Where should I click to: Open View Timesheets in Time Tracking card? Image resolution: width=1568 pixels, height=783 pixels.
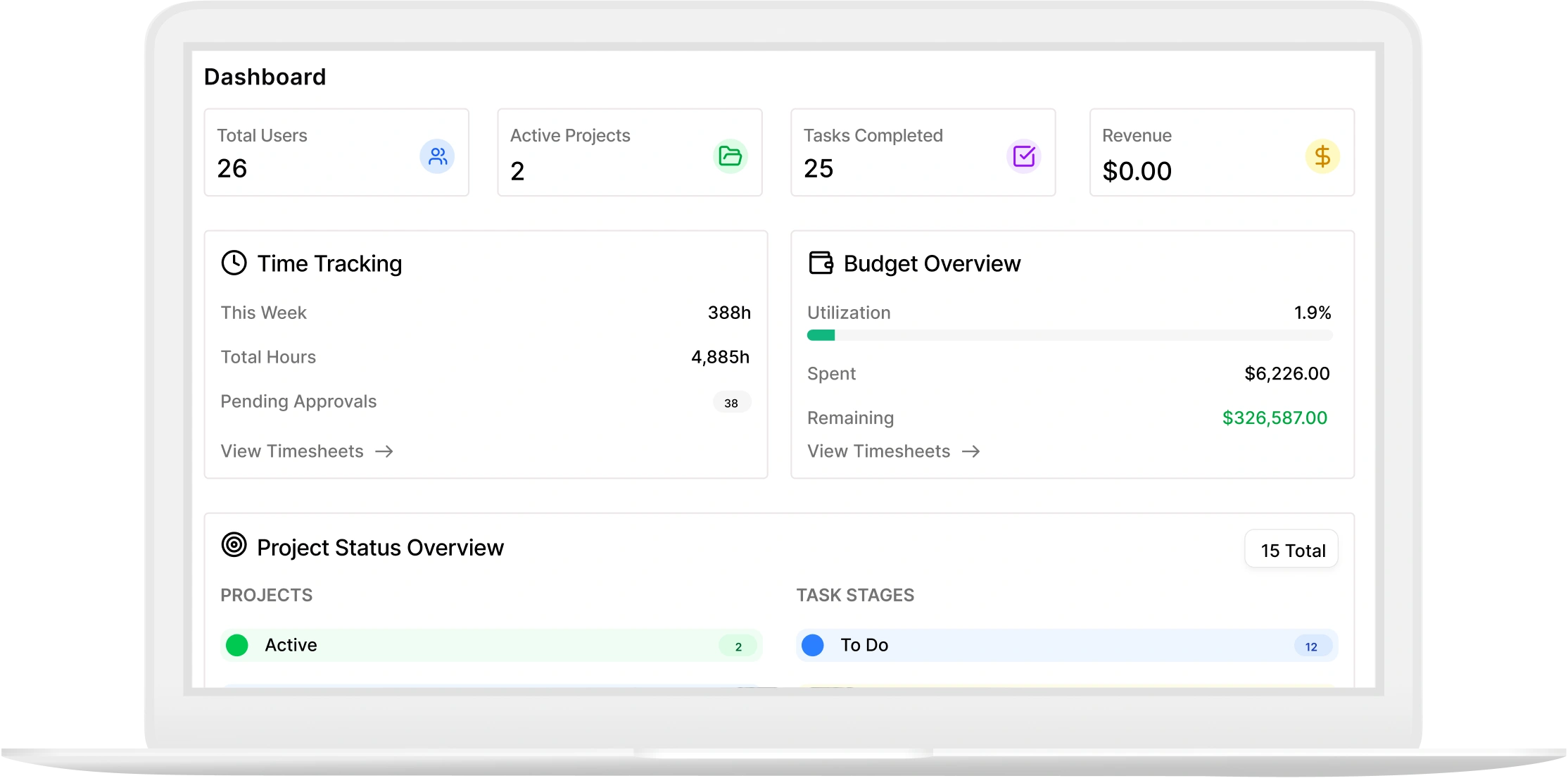[307, 451]
